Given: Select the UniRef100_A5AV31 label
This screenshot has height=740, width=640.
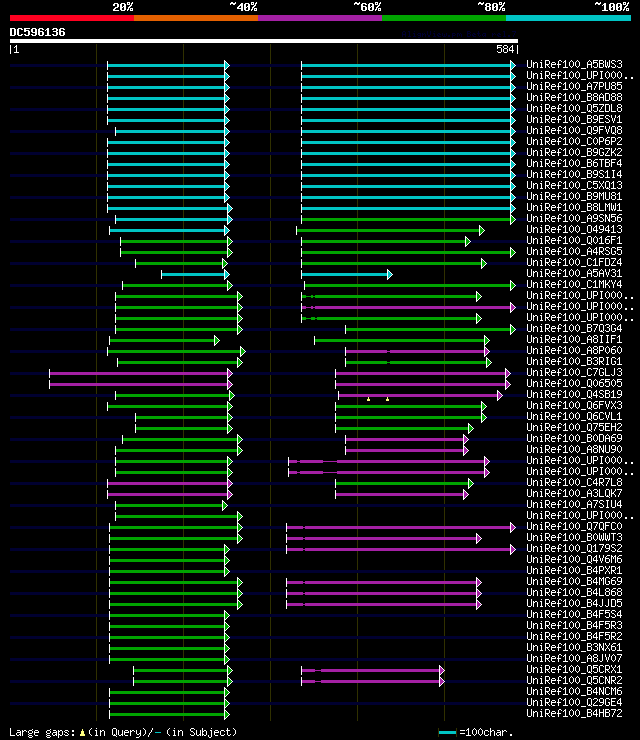Looking at the screenshot, I should click(574, 273).
